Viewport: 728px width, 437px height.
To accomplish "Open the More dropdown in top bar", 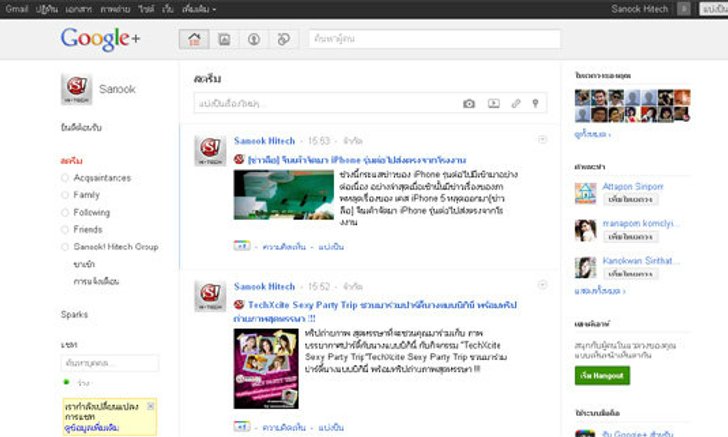I will pos(199,9).
